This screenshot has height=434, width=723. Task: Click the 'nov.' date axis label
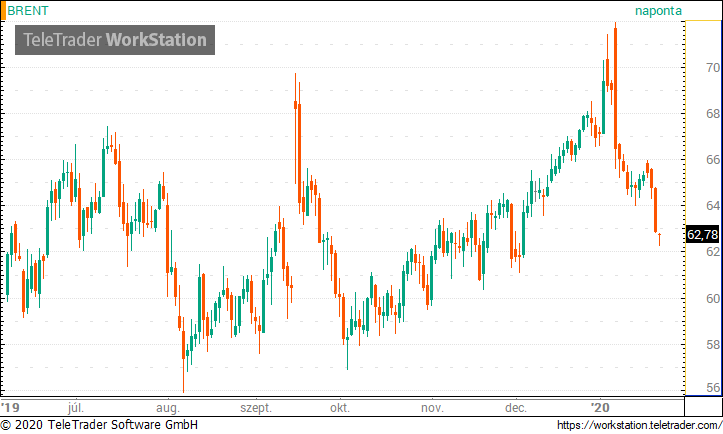coord(433,408)
